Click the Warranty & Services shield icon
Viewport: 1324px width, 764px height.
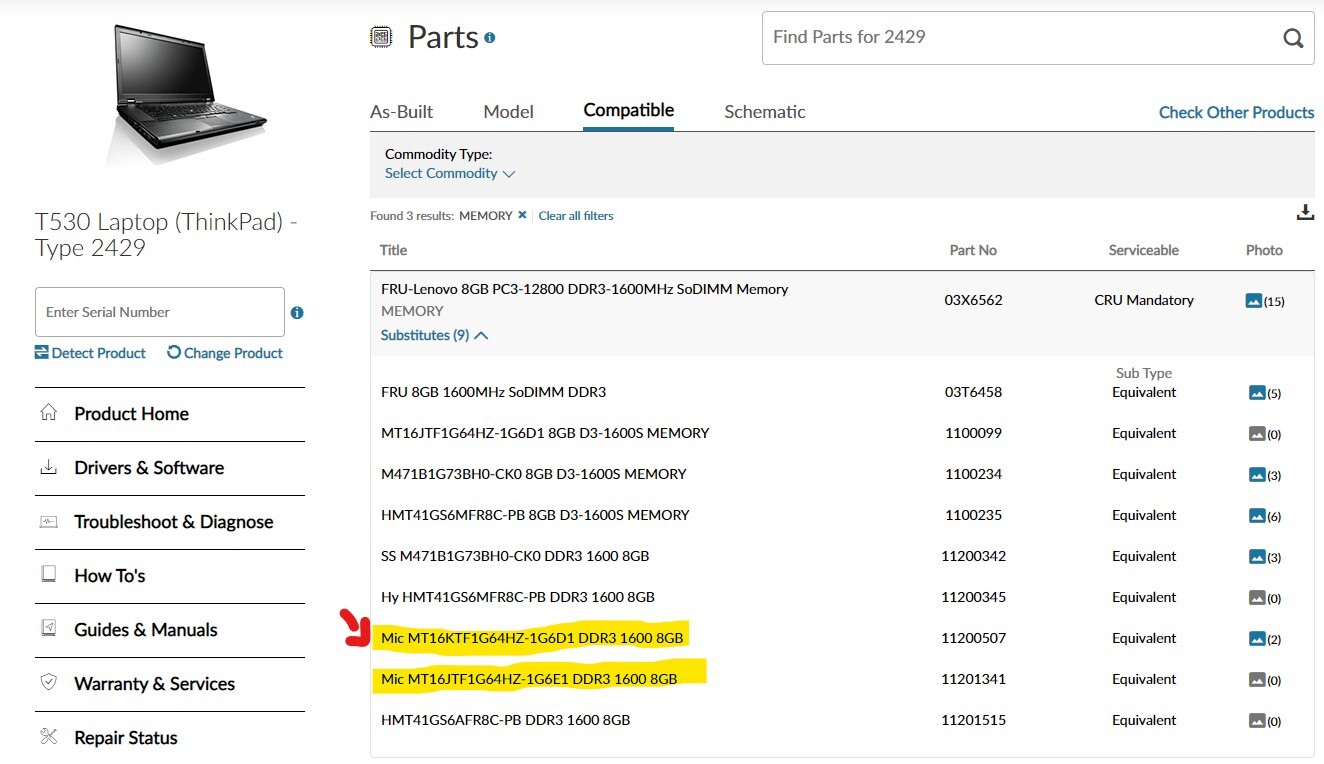[x=48, y=683]
